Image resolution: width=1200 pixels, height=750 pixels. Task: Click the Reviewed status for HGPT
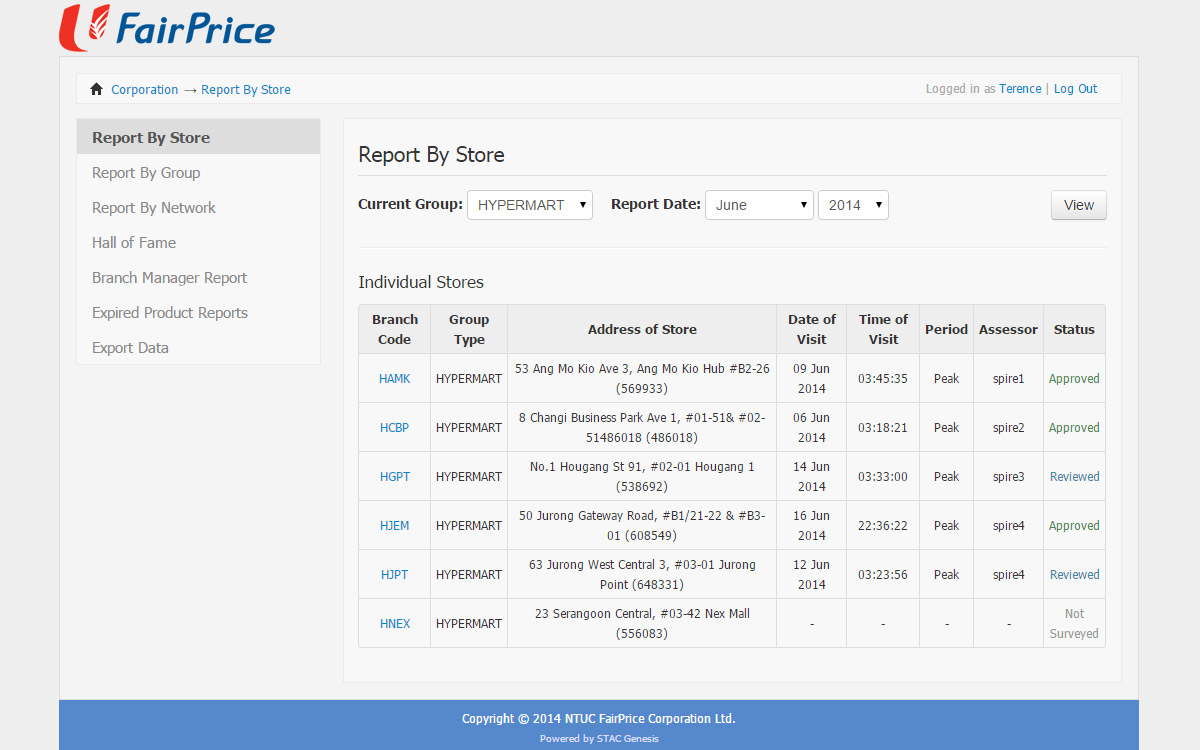[1074, 476]
